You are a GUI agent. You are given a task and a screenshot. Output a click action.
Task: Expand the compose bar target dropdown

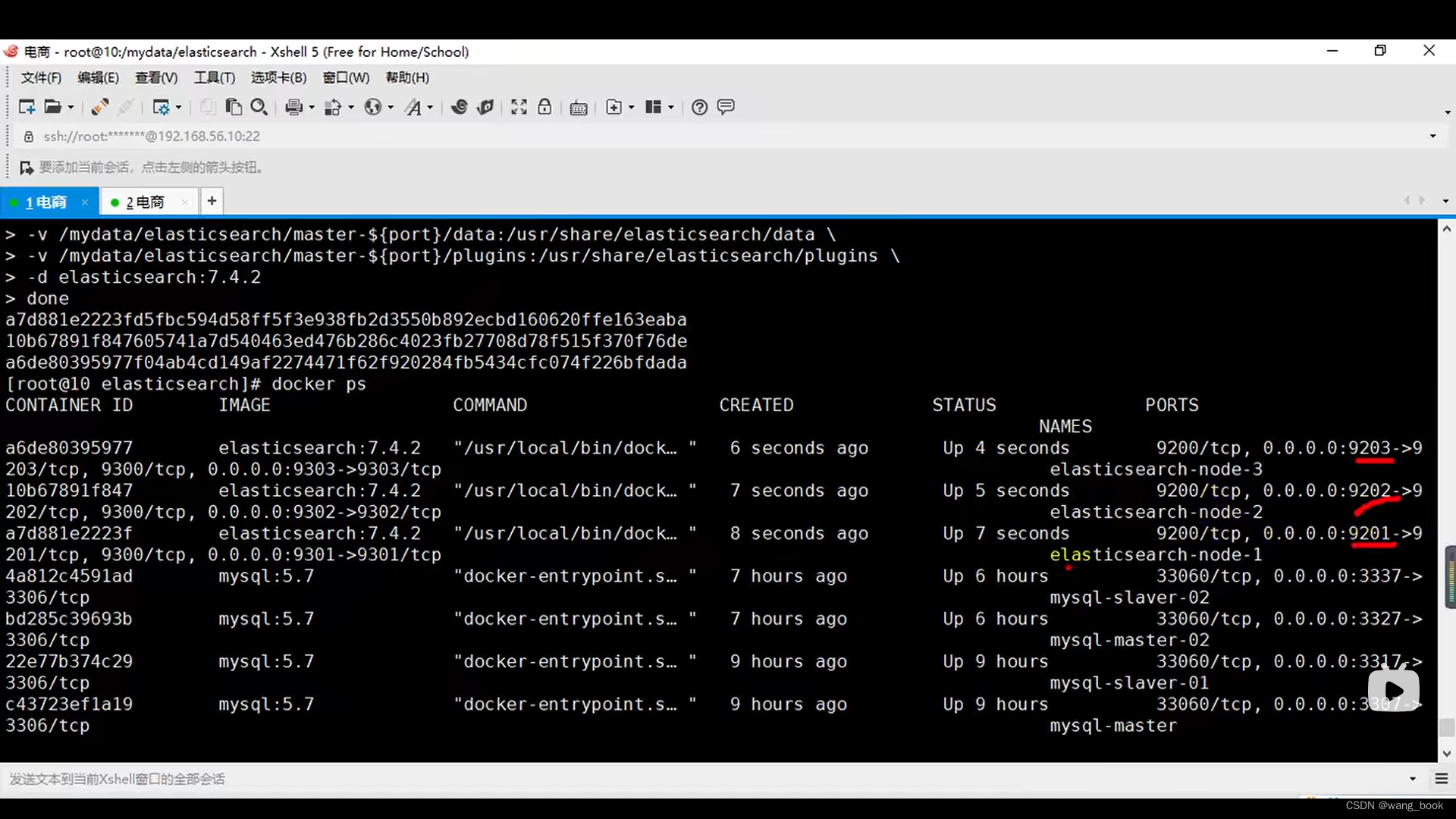point(1412,779)
